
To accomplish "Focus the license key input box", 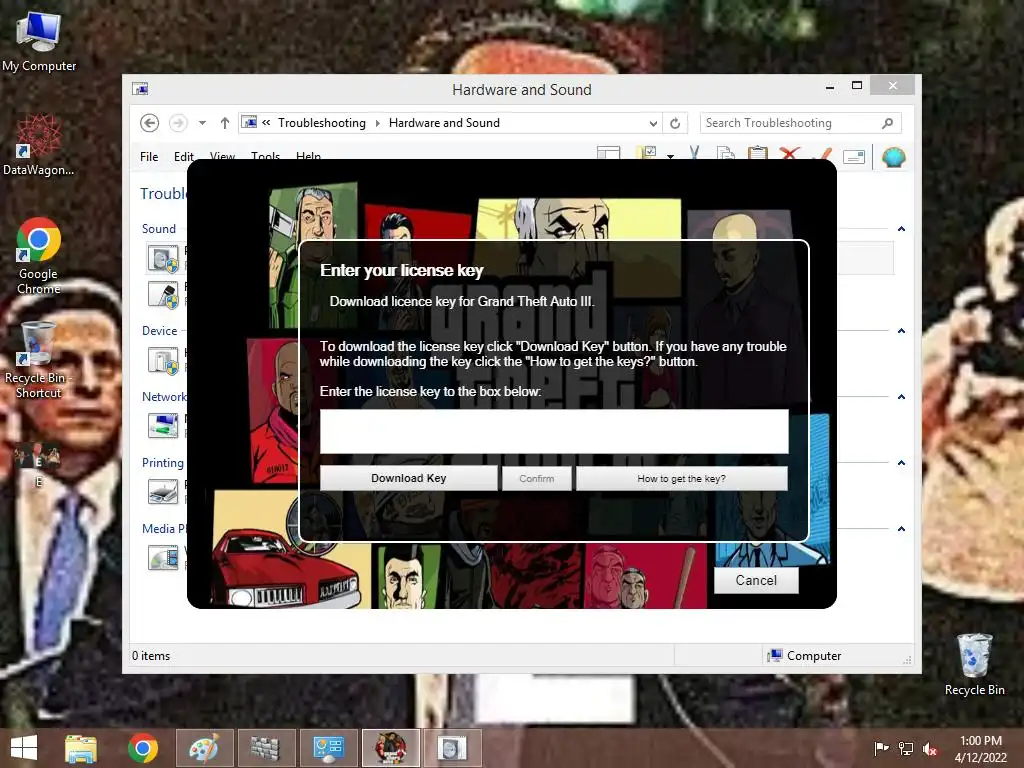I will coord(554,431).
